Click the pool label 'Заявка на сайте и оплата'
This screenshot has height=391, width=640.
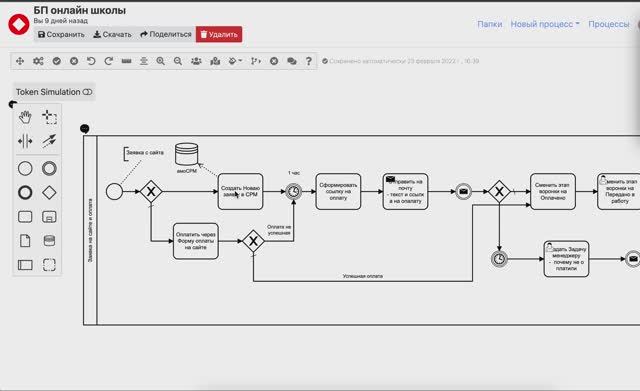(x=90, y=230)
